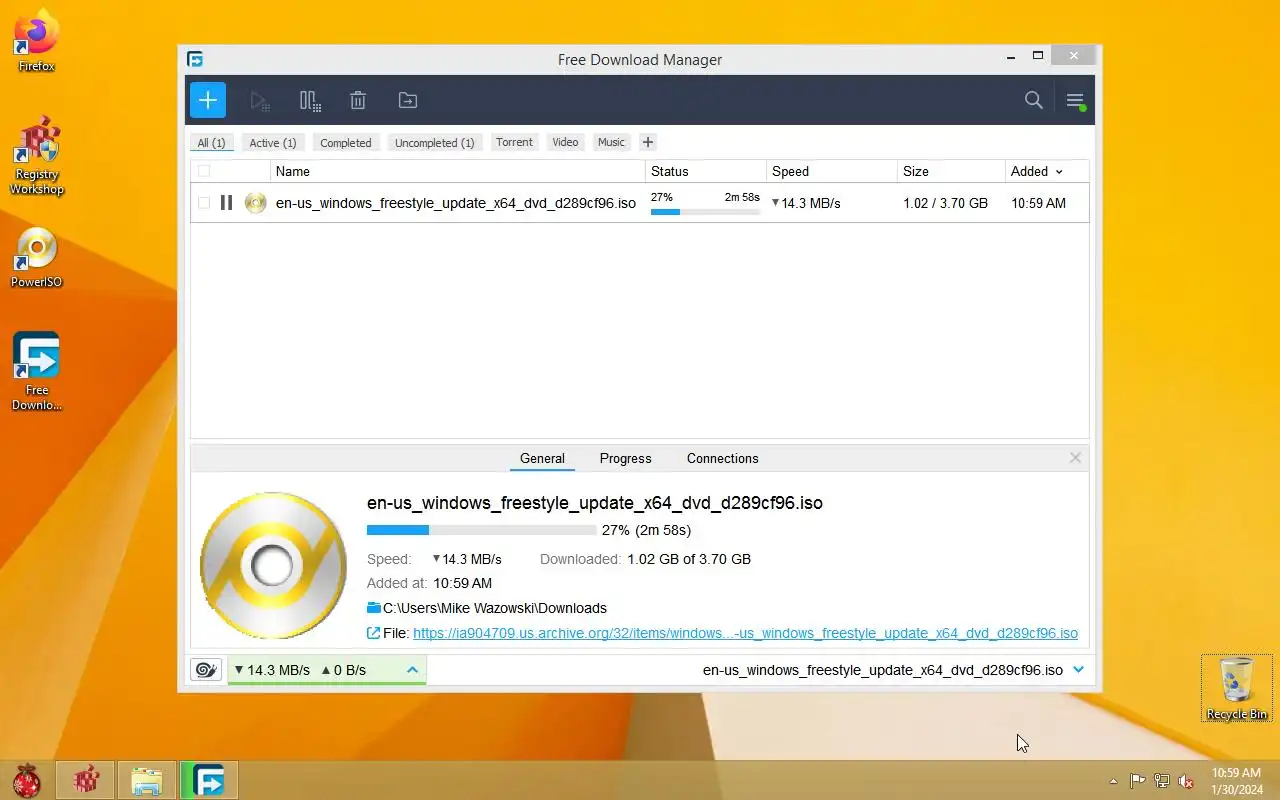Sort by Name column header

click(x=458, y=171)
